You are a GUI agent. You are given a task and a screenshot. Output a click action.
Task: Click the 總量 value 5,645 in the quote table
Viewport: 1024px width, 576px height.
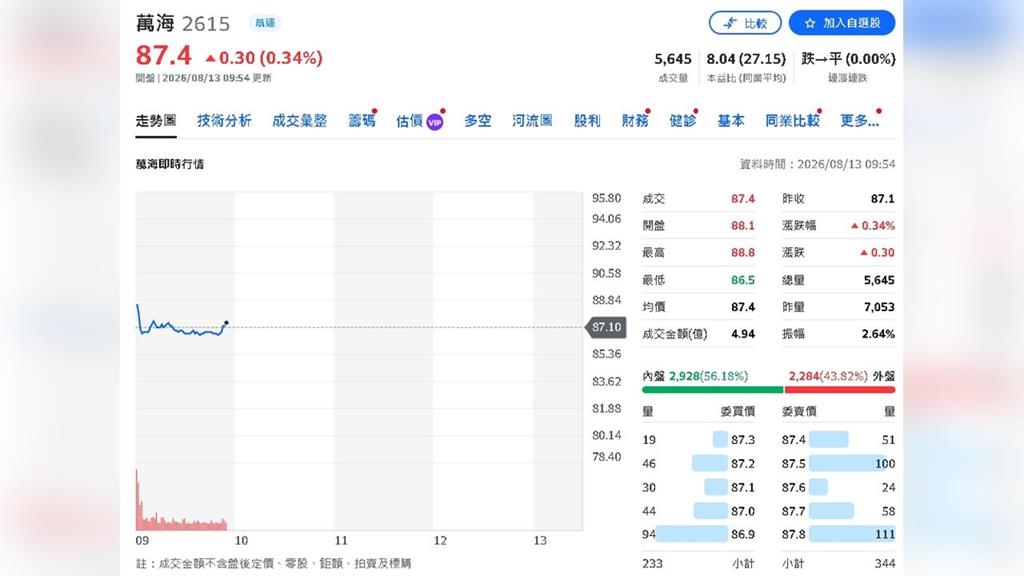tap(879, 280)
